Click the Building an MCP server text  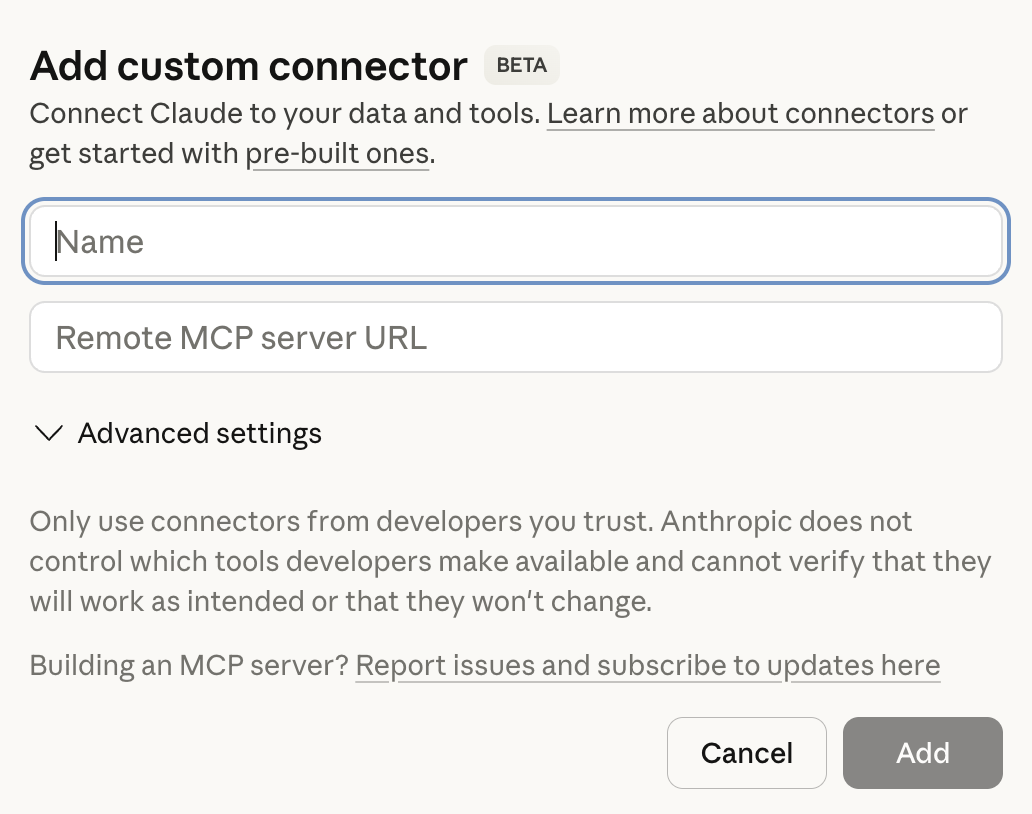pyautogui.click(x=190, y=665)
